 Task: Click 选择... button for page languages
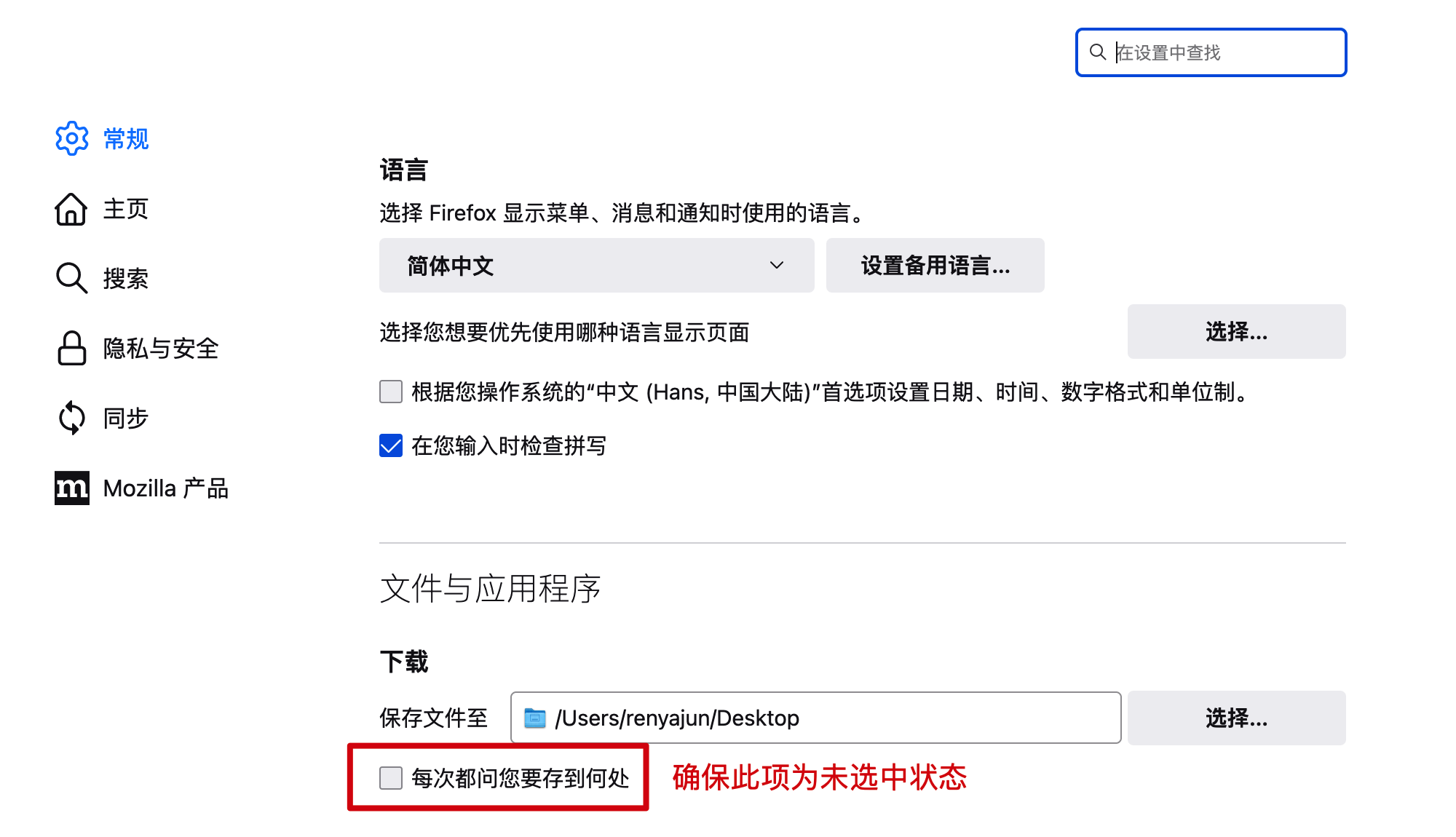(1236, 332)
